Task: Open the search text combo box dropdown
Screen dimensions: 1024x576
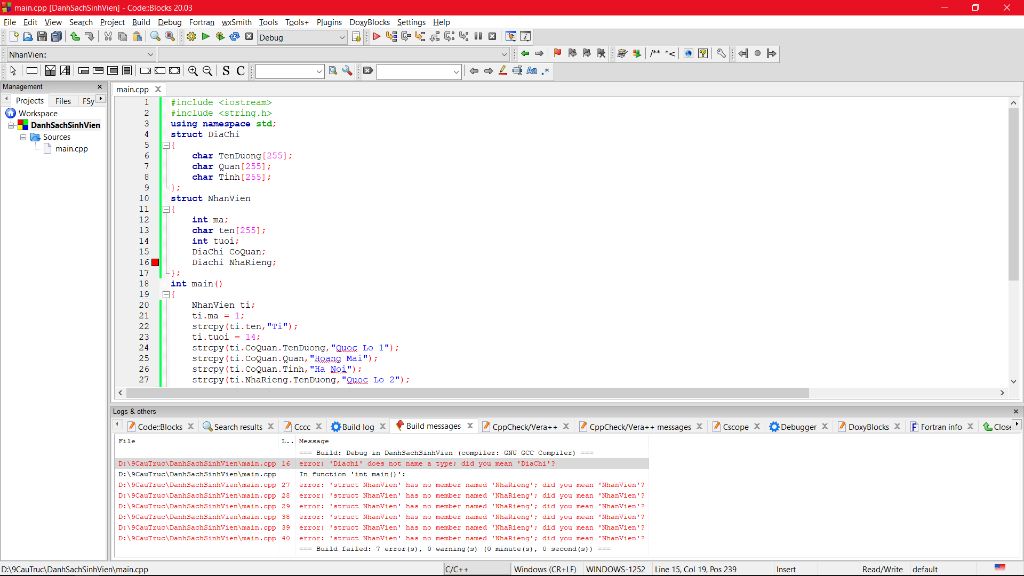Action: coord(319,71)
